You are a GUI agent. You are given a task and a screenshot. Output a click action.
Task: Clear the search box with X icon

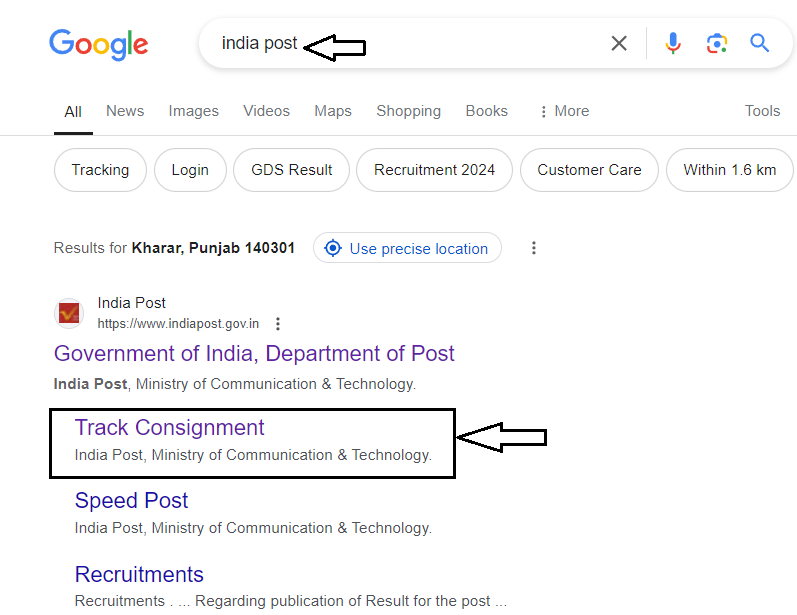[x=619, y=43]
